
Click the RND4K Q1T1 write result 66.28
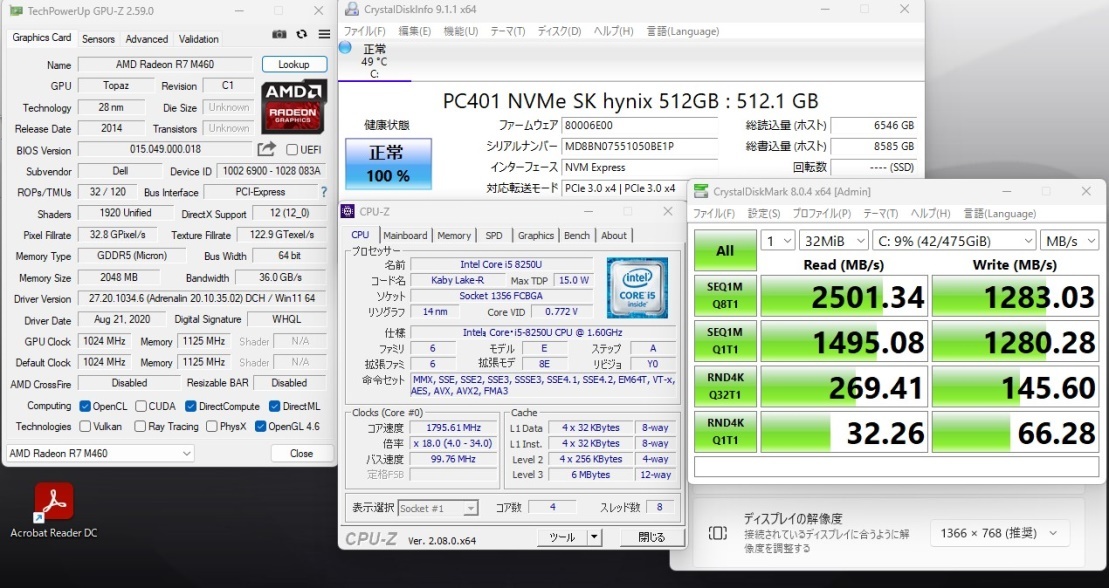[x=1015, y=432]
